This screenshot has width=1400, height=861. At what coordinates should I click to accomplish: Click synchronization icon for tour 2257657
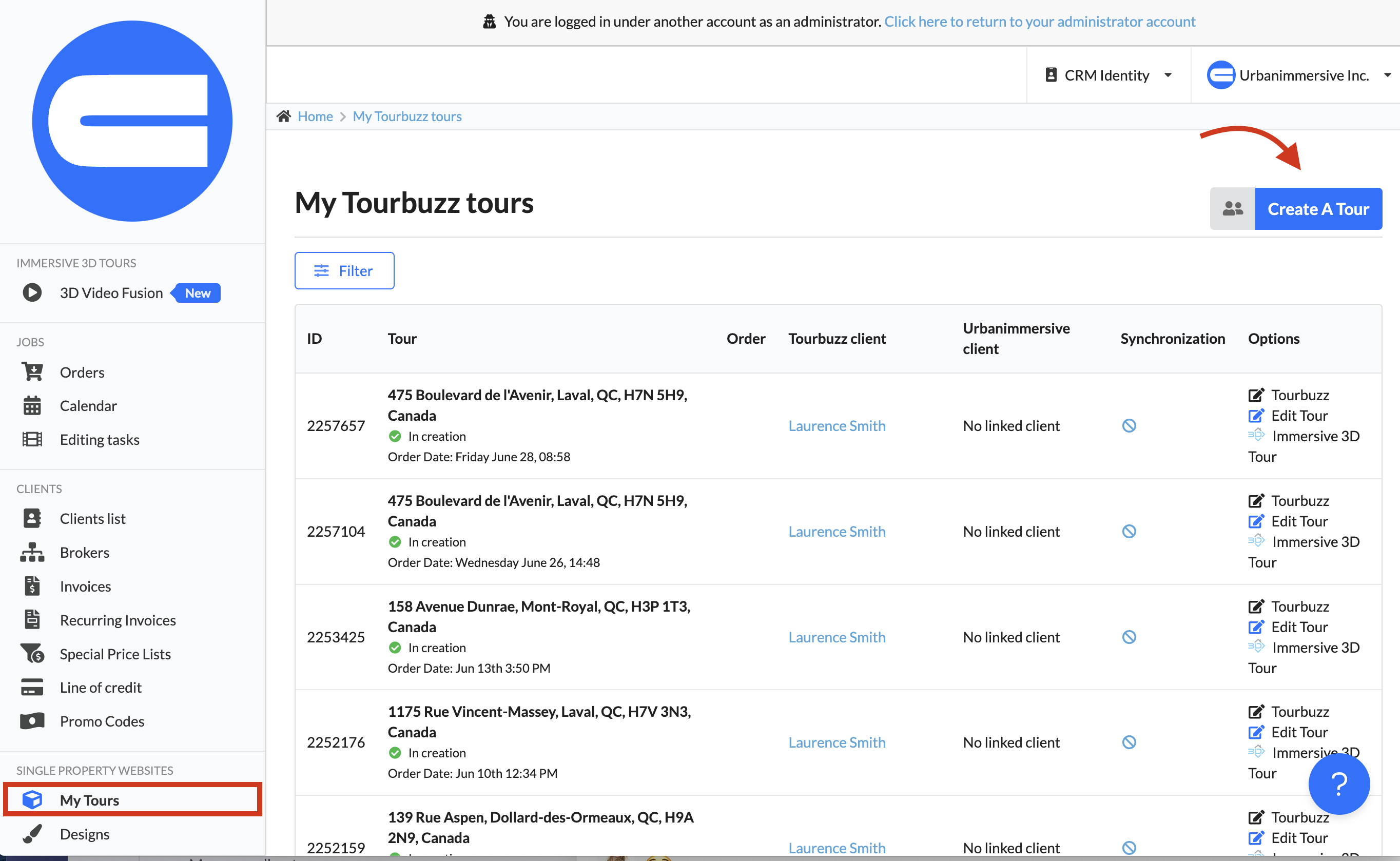tap(1129, 425)
